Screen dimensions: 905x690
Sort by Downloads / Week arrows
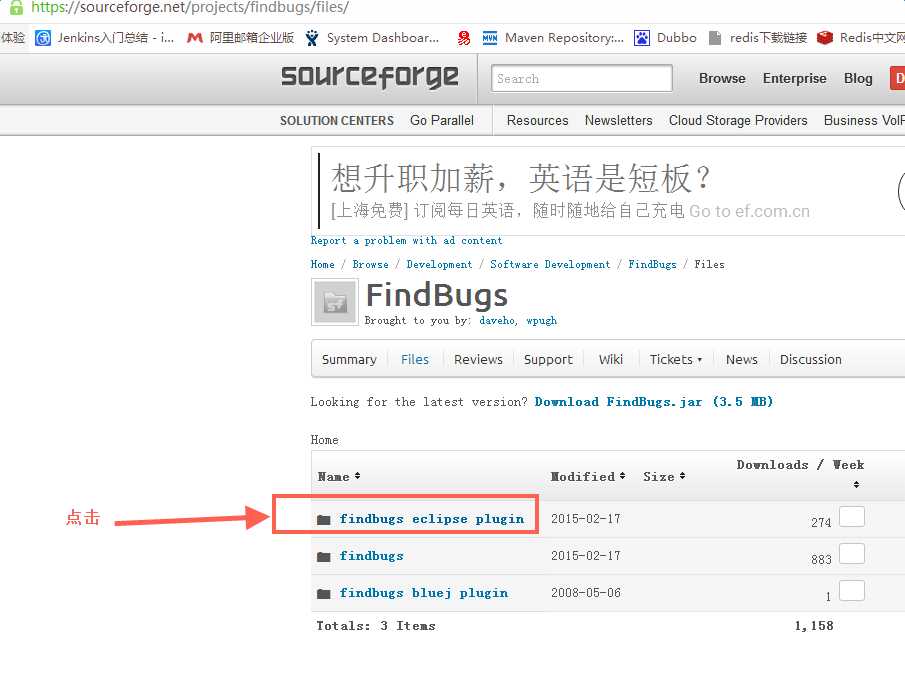tap(857, 484)
